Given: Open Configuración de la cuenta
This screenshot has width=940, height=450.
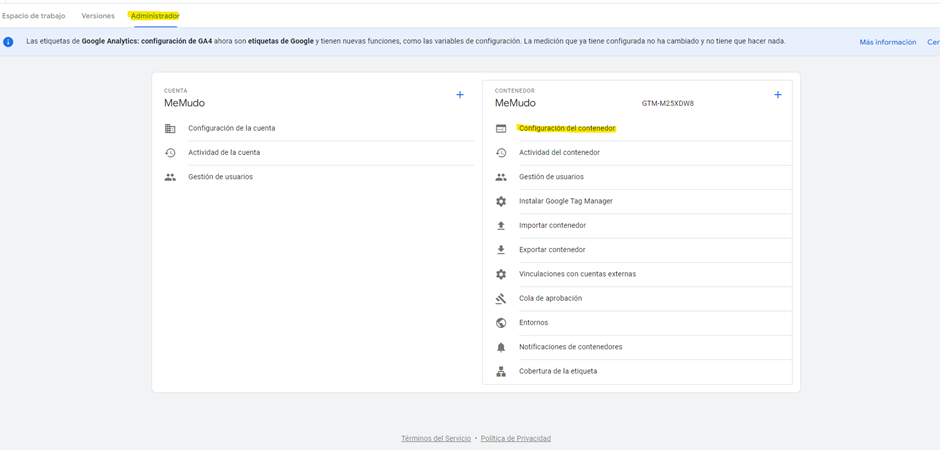Looking at the screenshot, I should pos(232,128).
